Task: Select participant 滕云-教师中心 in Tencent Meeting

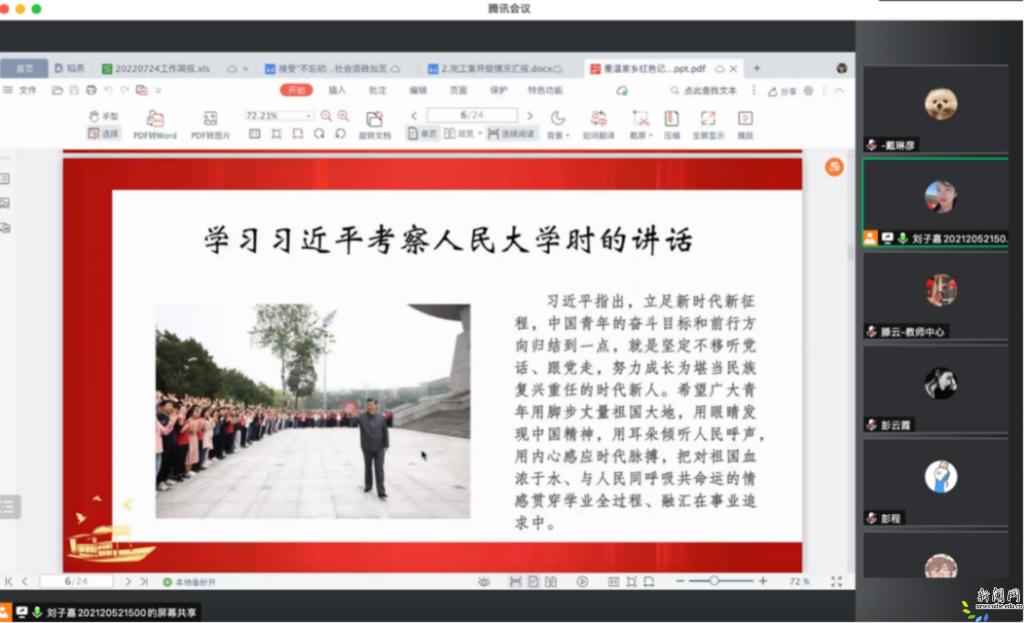Action: click(936, 296)
